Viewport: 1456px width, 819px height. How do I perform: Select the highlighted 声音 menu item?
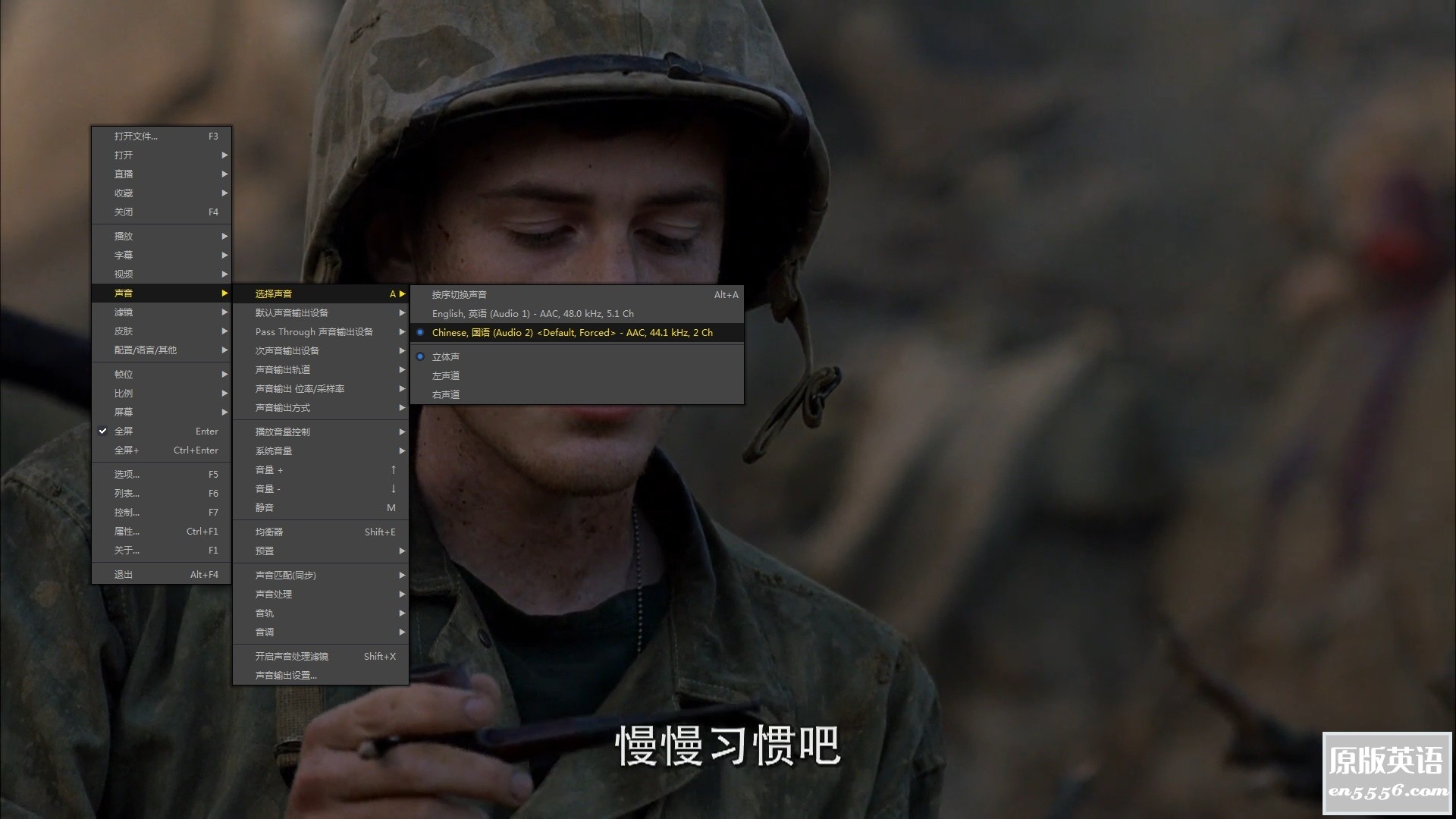(x=162, y=293)
